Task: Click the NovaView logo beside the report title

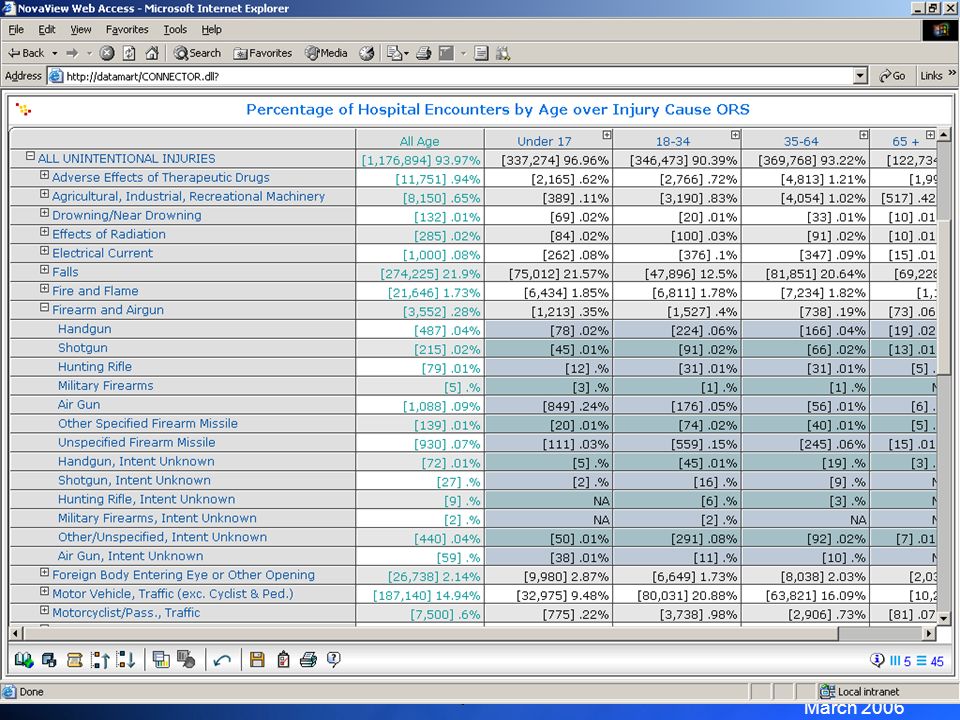Action: [23, 109]
